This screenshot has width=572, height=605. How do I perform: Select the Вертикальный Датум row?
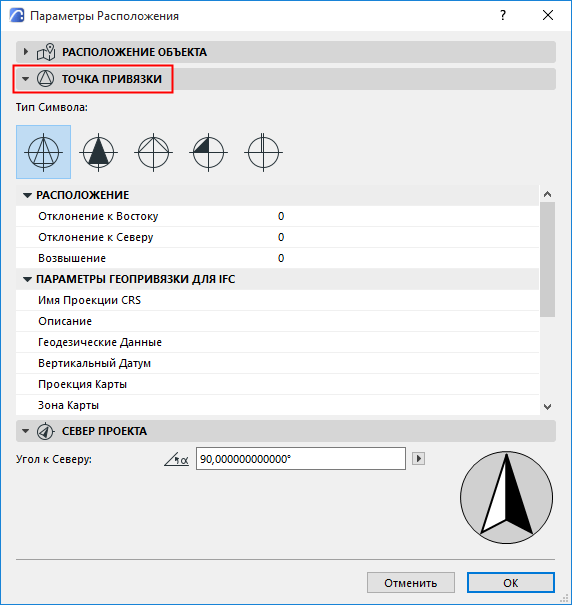(278, 363)
